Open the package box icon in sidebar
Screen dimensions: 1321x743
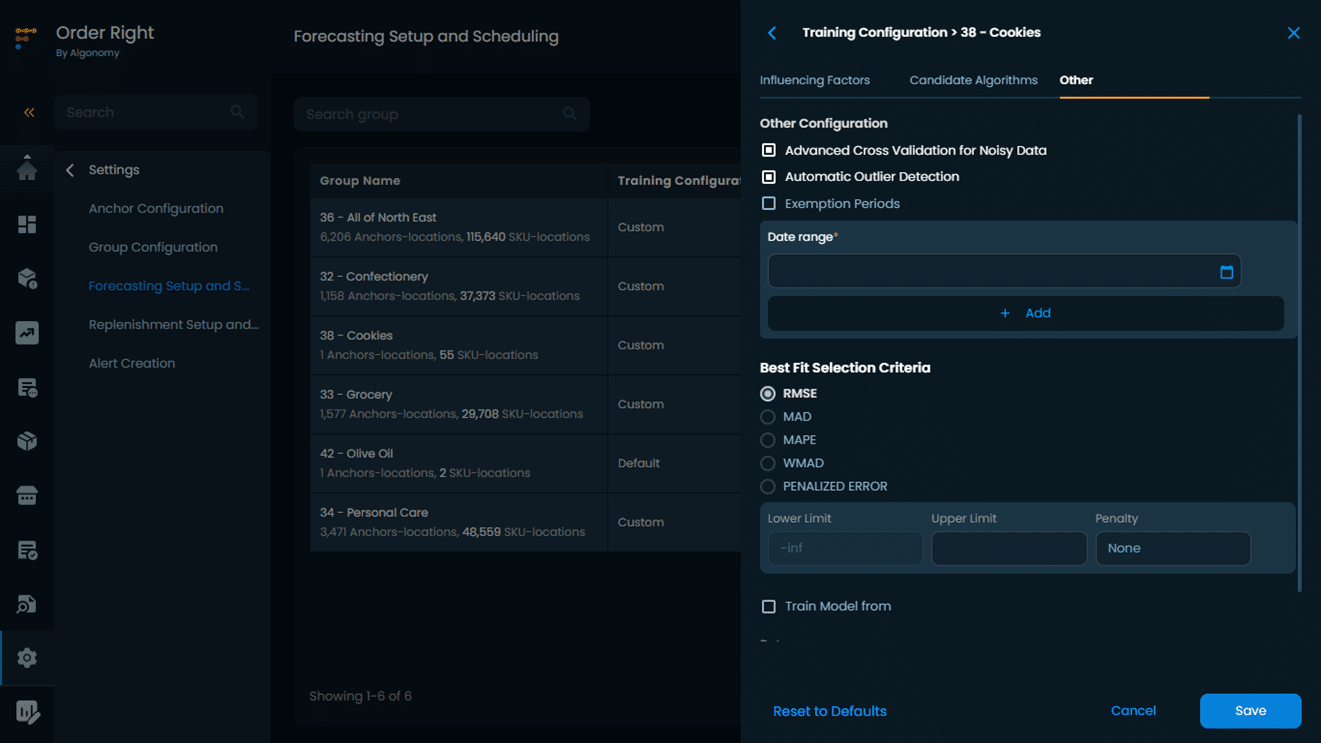[x=27, y=441]
